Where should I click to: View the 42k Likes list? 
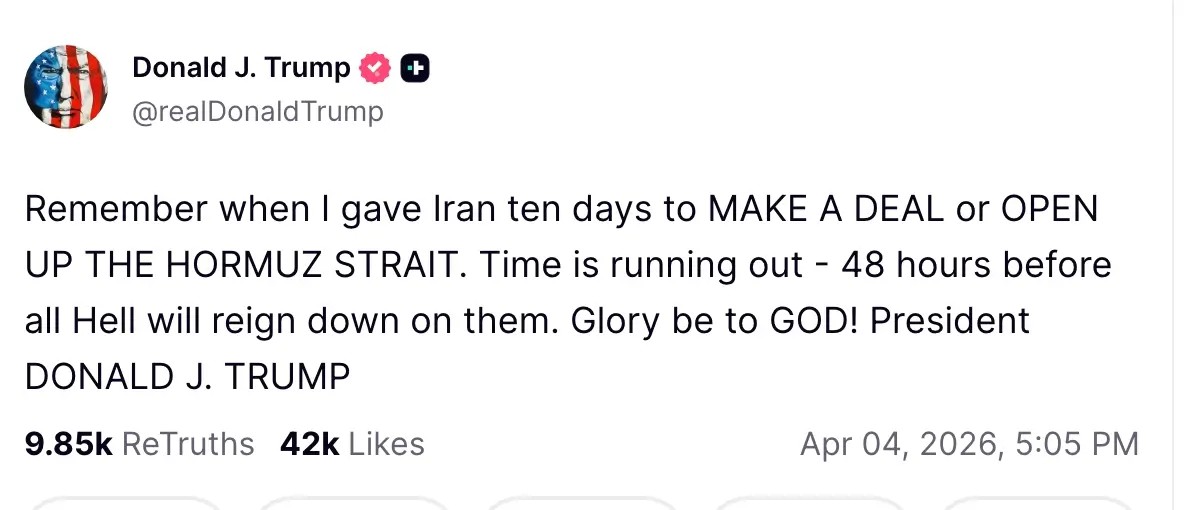coord(352,443)
